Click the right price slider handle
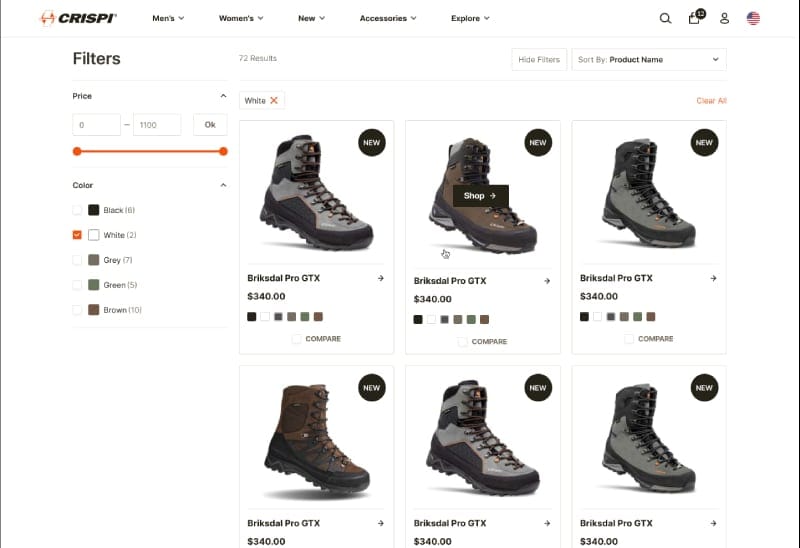Screen dimensions: 800x548 pos(223,151)
